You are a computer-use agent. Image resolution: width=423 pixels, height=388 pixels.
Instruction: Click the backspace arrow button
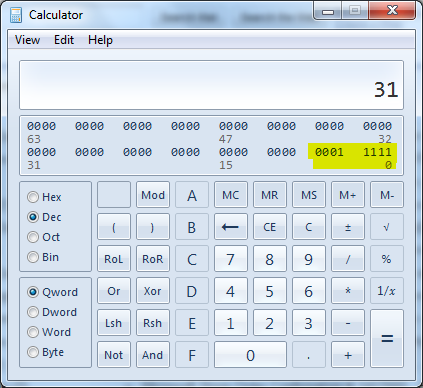coord(231,227)
